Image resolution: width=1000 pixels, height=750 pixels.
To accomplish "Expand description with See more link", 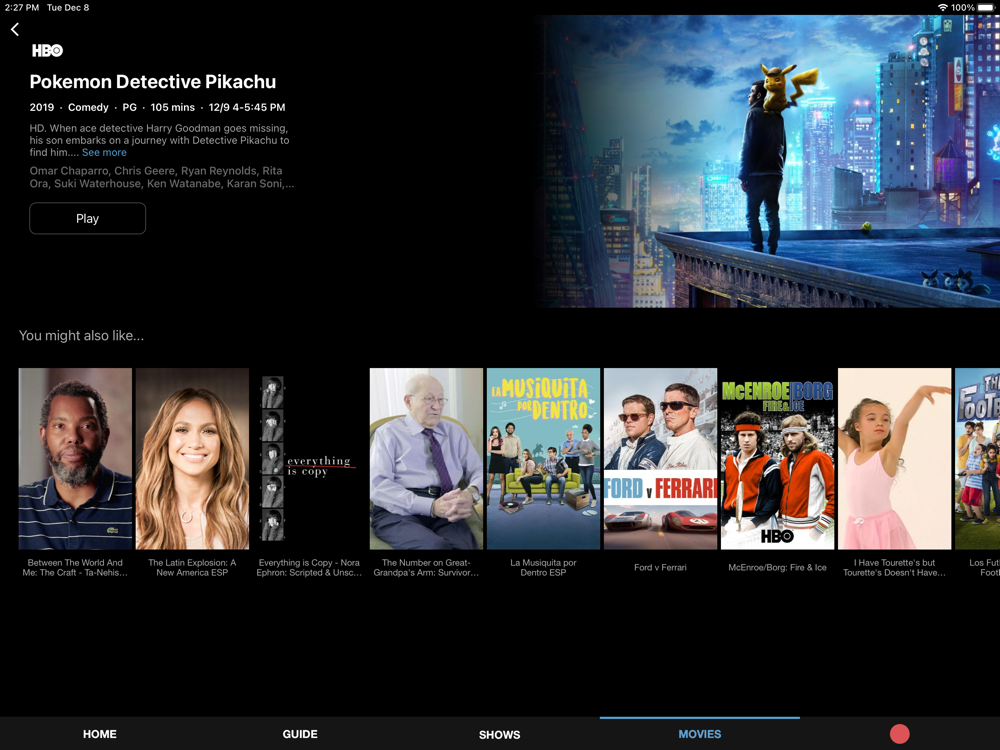I will click(x=104, y=152).
